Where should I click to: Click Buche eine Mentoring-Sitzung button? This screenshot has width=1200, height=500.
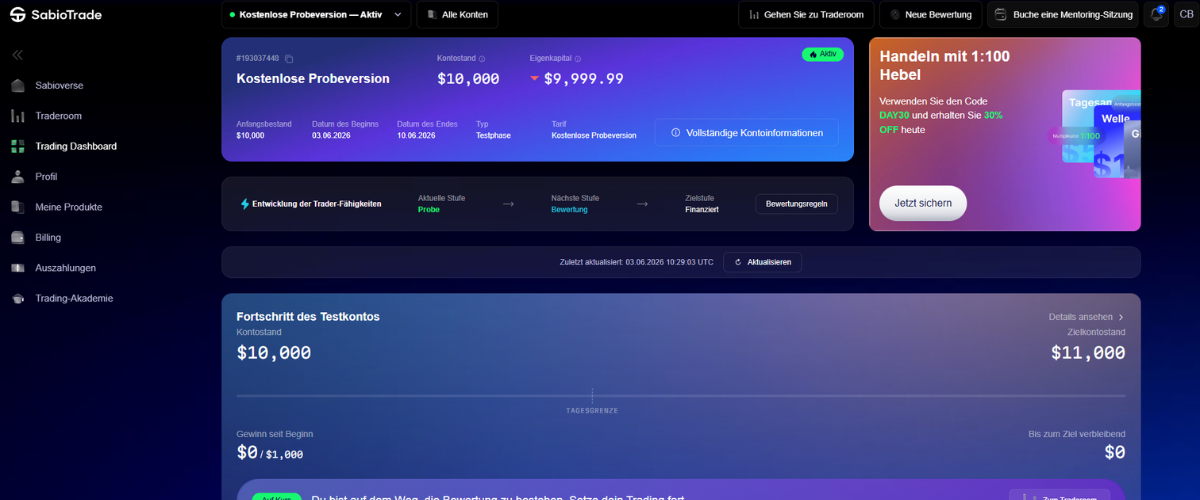click(1063, 15)
